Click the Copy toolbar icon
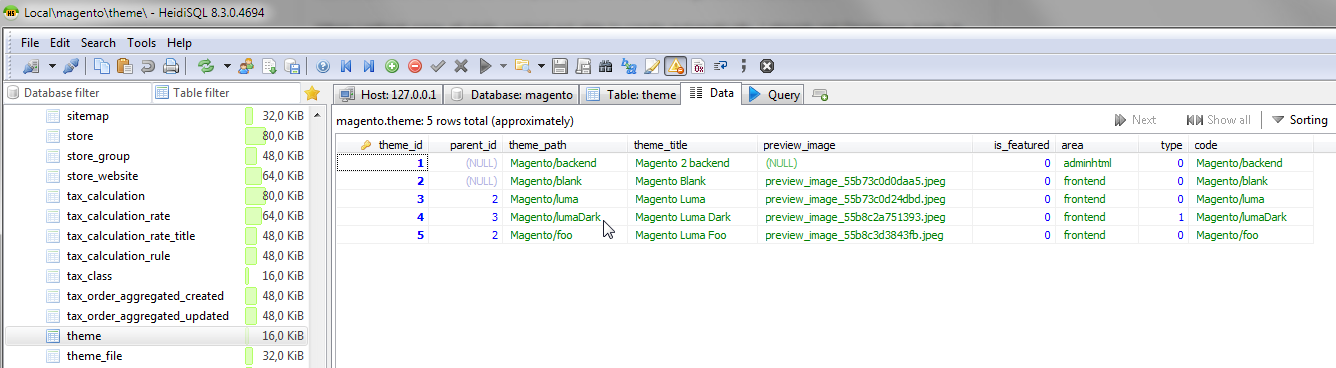 102,66
